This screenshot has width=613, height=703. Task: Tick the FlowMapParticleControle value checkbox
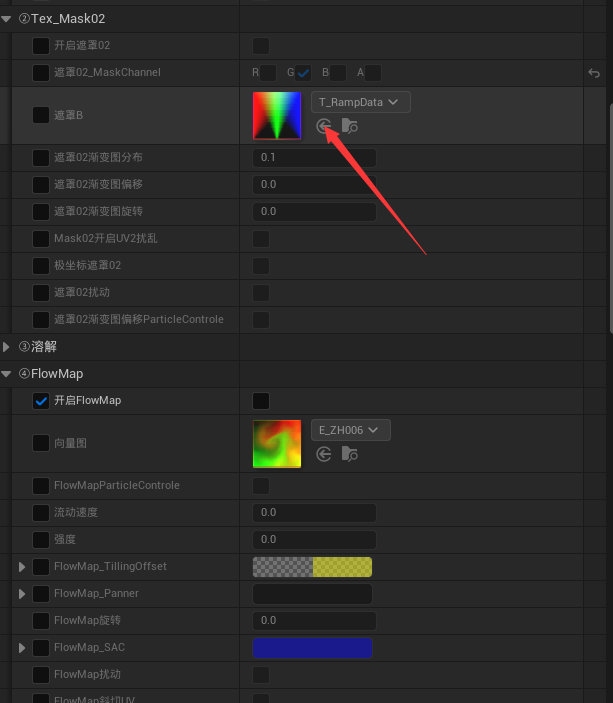261,486
